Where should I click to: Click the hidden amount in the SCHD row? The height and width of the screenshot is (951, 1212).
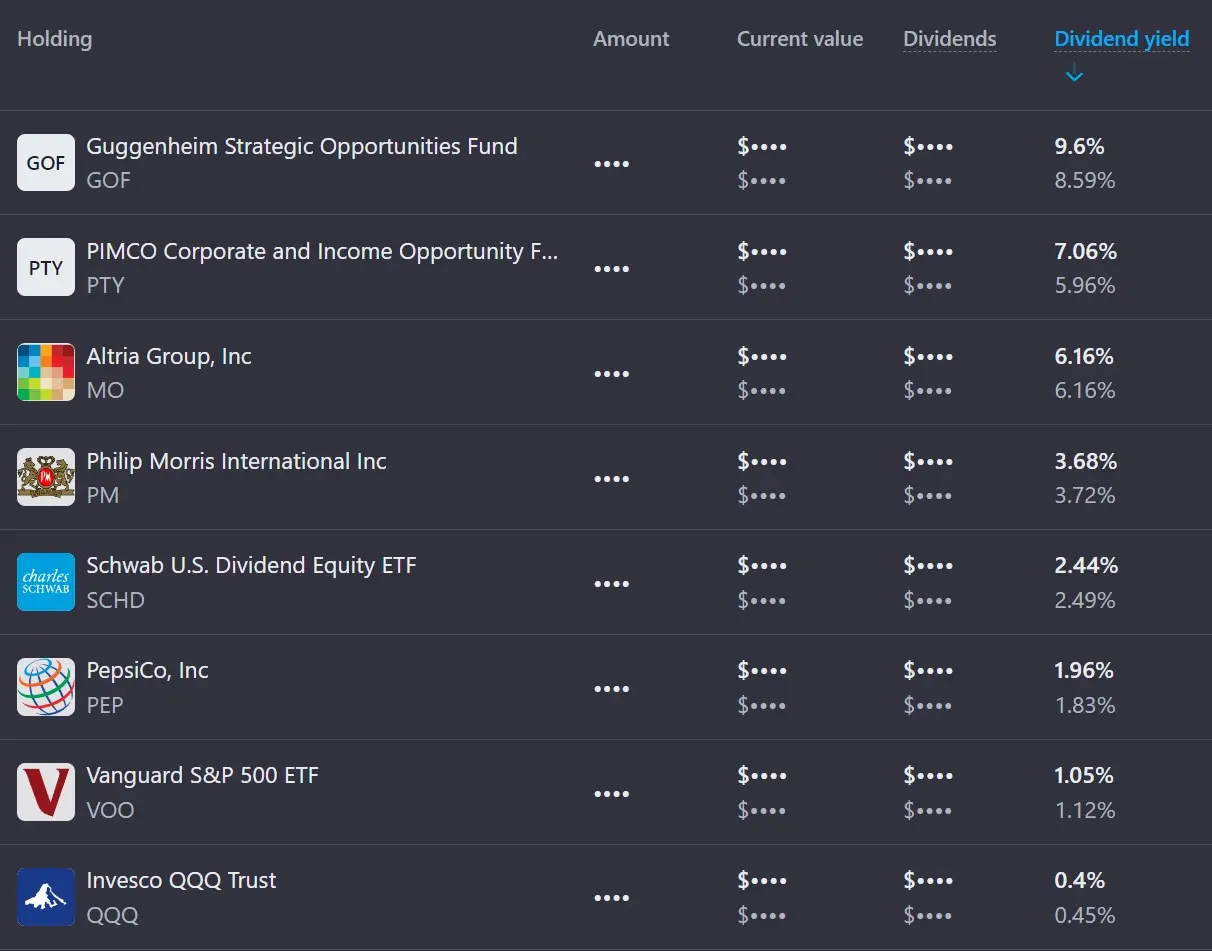point(612,584)
